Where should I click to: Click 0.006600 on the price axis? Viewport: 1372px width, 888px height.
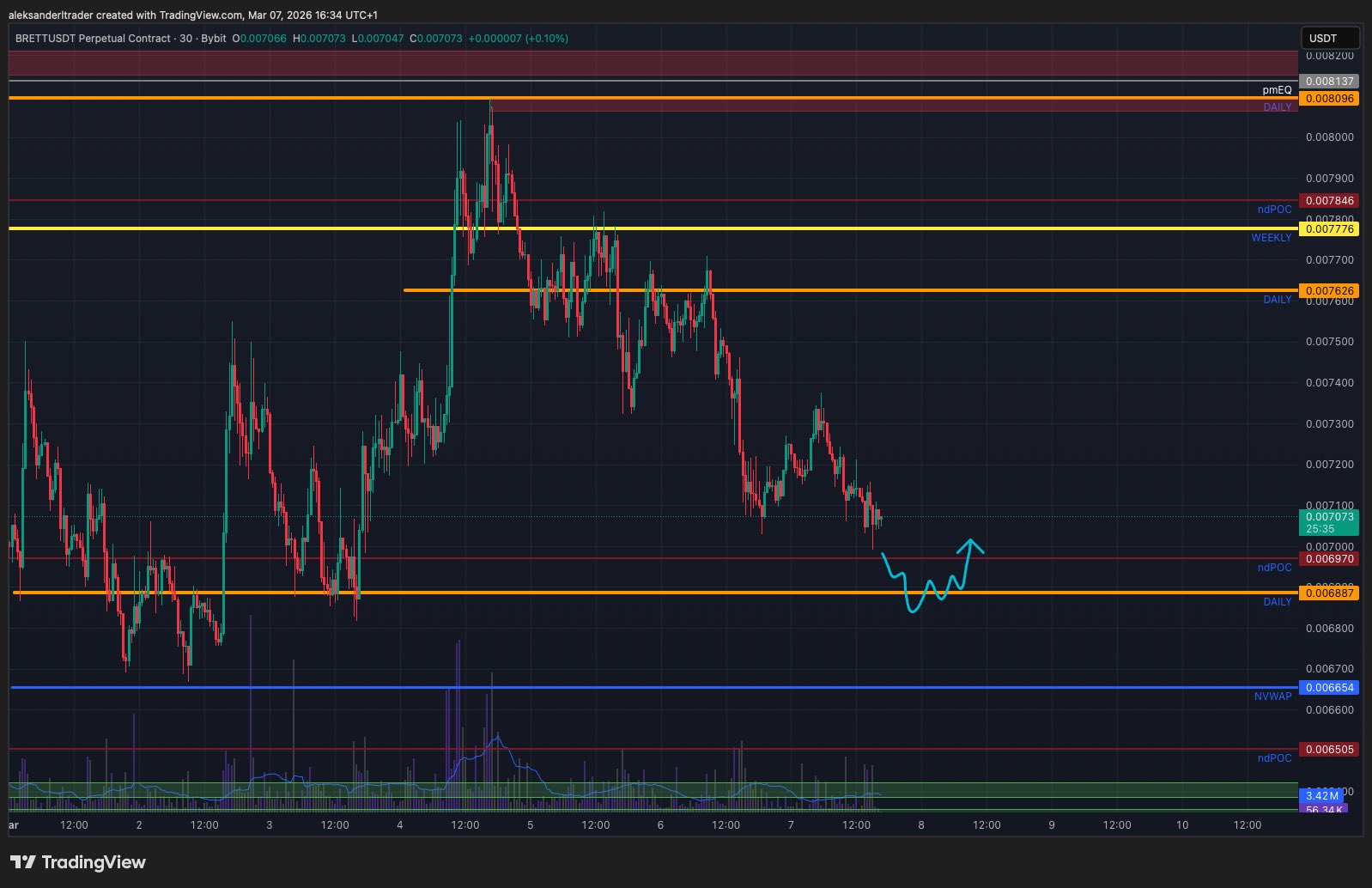point(1329,710)
